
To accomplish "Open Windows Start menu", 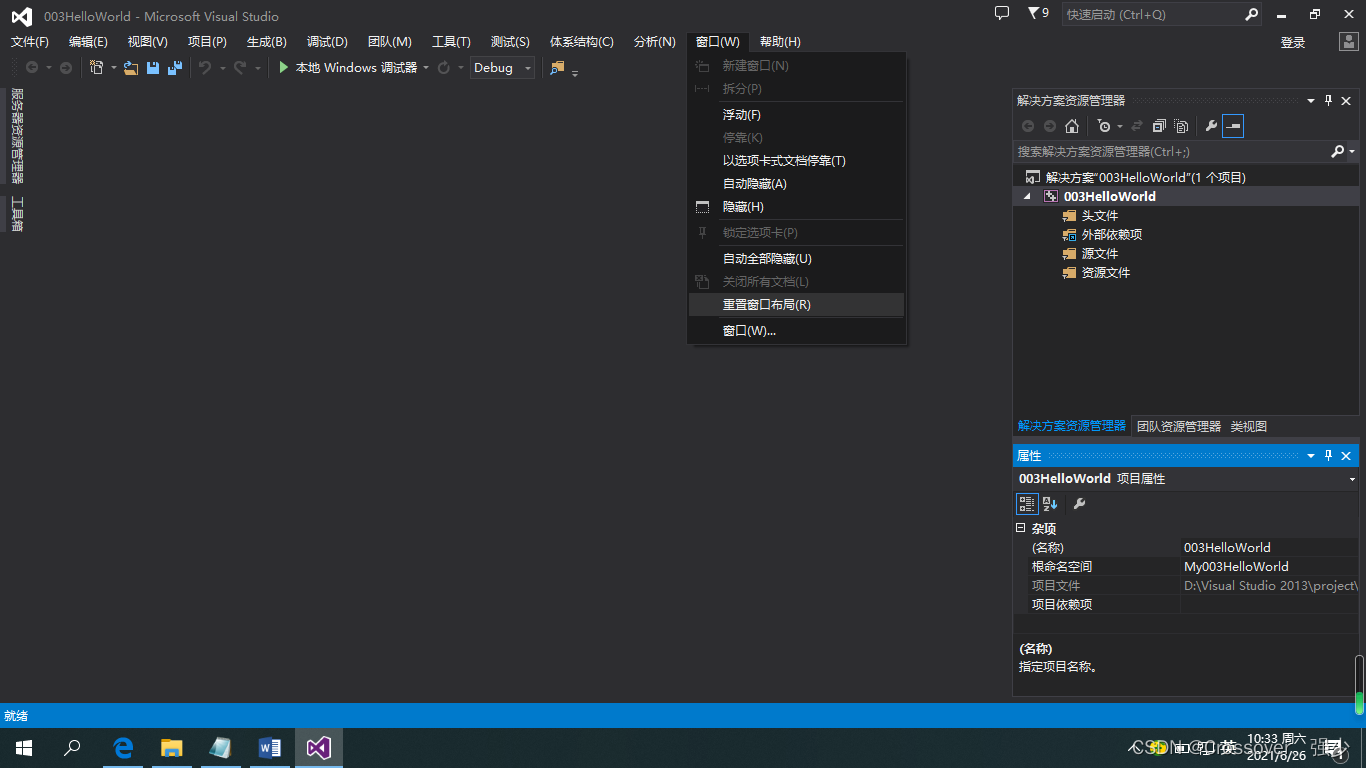I will pos(23,748).
